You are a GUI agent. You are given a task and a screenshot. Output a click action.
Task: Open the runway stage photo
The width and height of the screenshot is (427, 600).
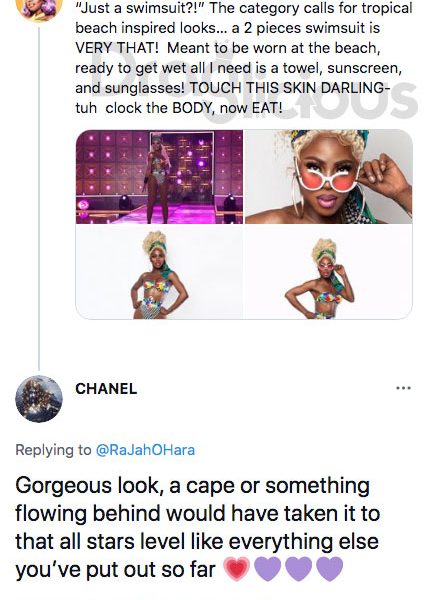pyautogui.click(x=159, y=177)
